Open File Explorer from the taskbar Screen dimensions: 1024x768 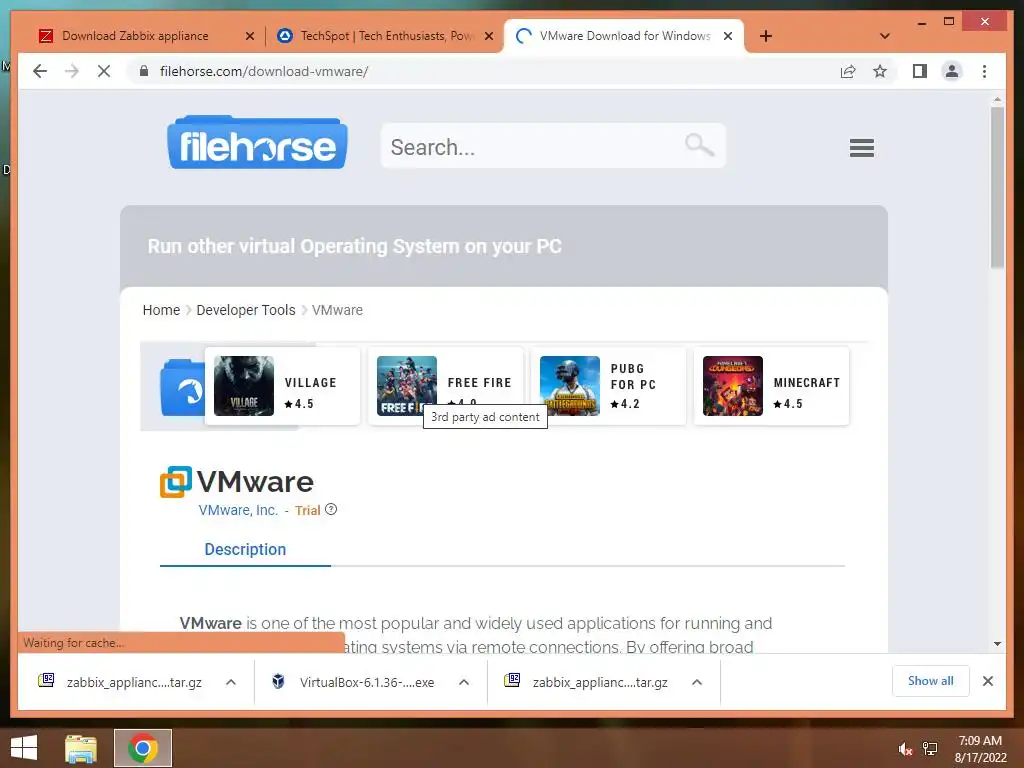[81, 749]
